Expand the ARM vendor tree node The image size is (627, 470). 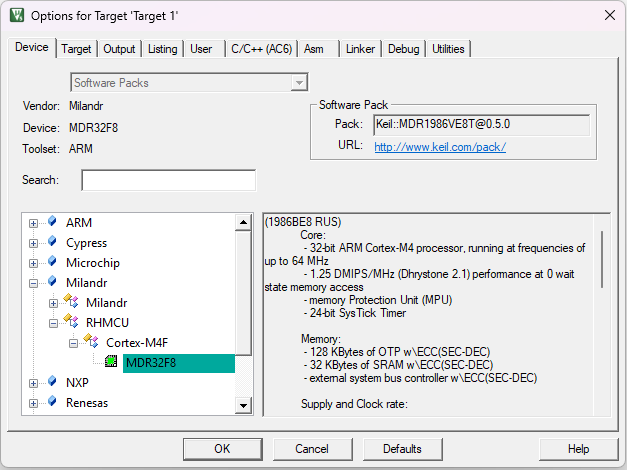coord(34,223)
